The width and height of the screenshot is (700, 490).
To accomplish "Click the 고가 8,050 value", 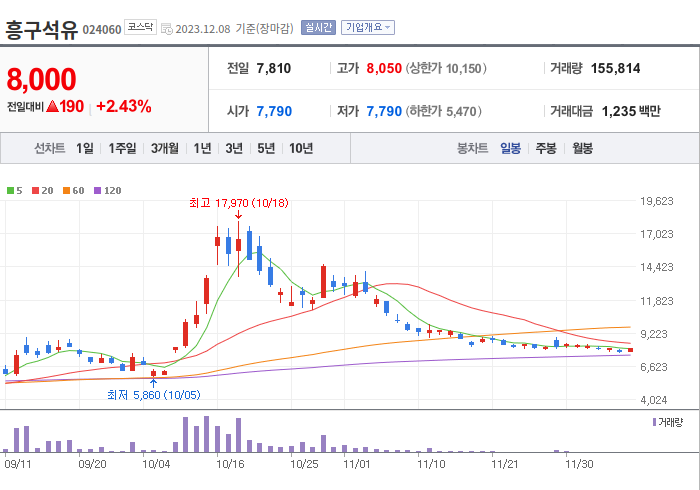I will pyautogui.click(x=384, y=68).
